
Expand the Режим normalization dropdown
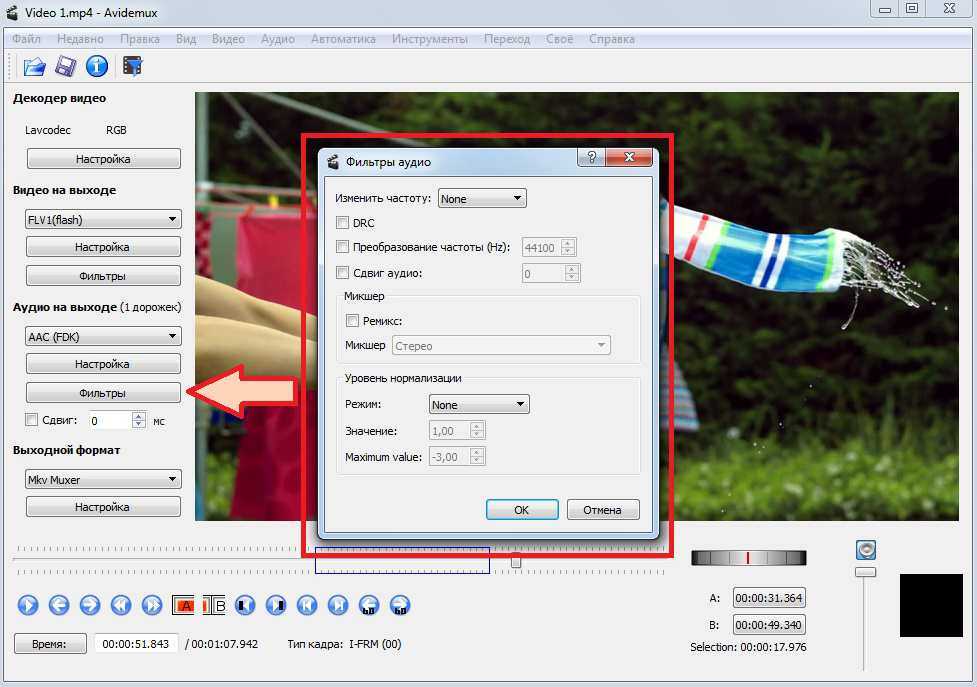click(x=479, y=405)
